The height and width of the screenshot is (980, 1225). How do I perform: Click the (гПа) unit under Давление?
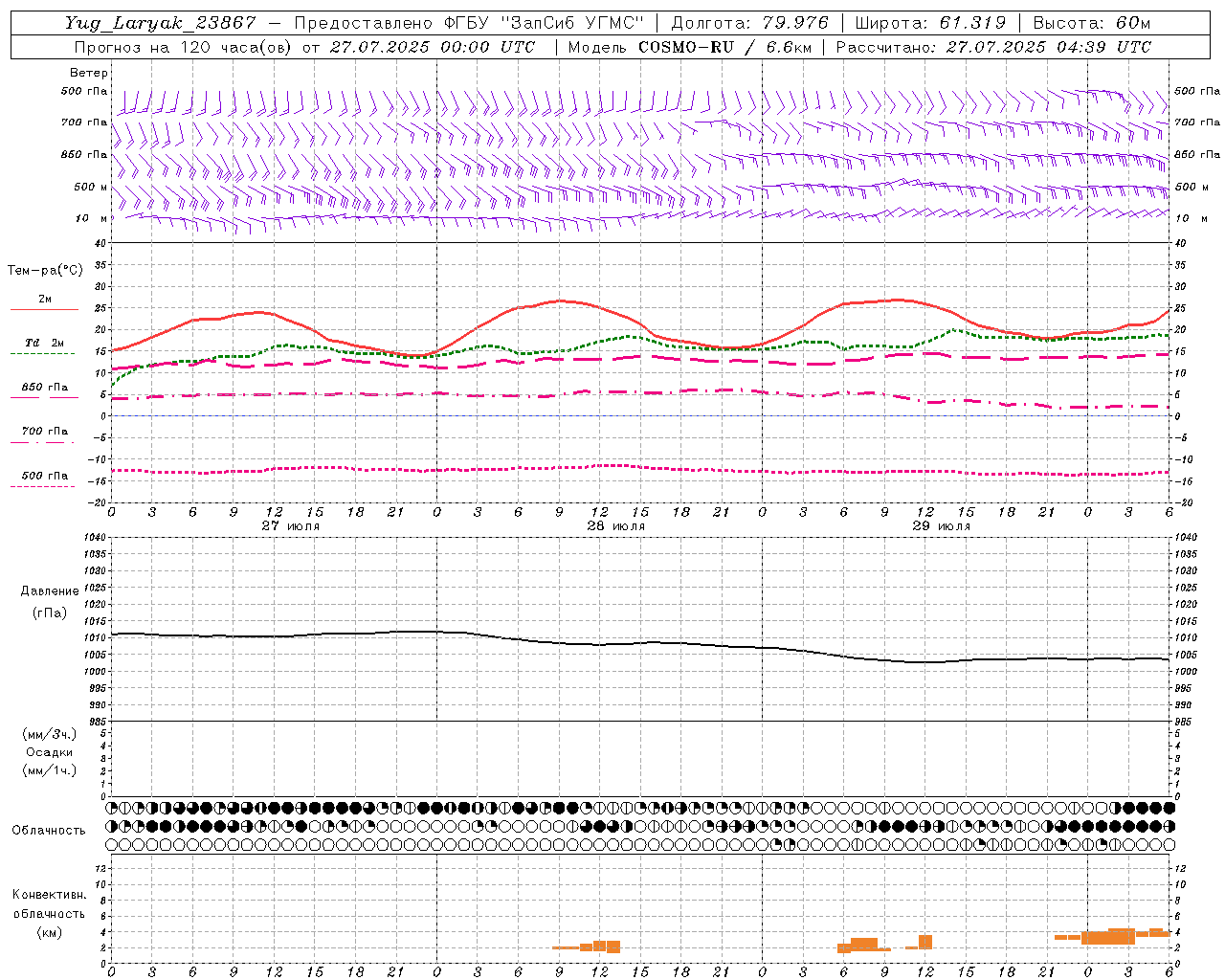pos(50,612)
